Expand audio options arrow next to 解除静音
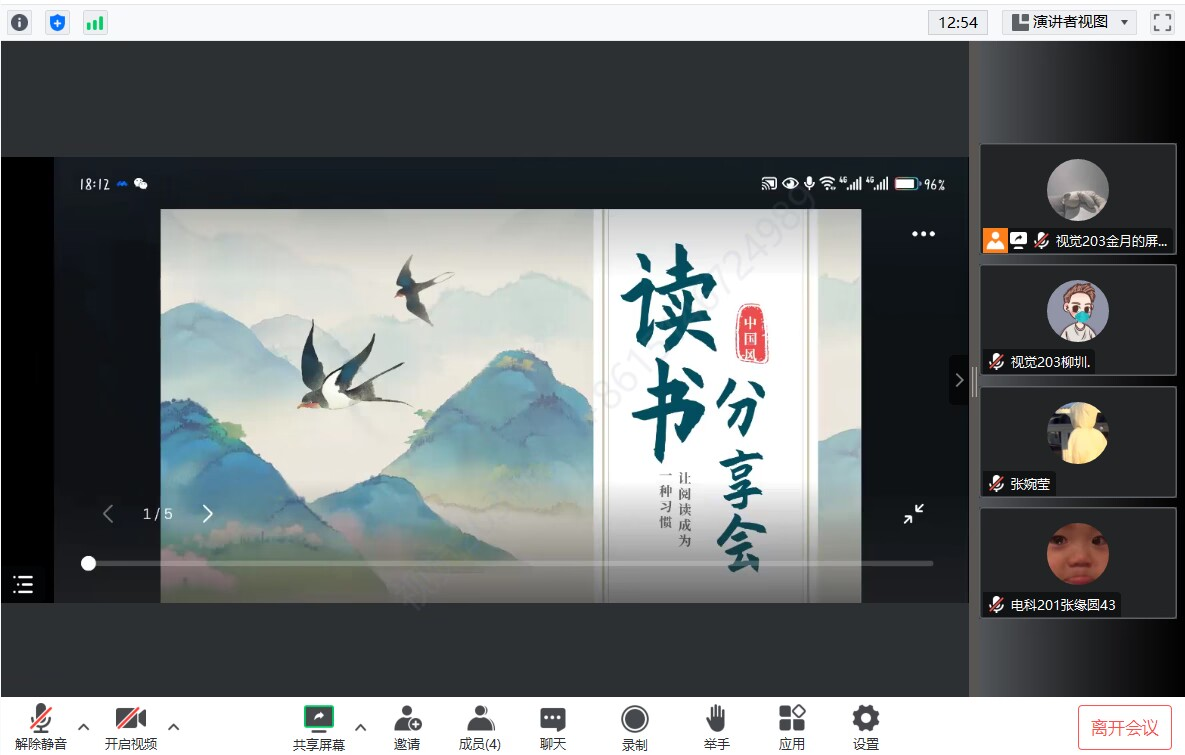 pyautogui.click(x=84, y=726)
